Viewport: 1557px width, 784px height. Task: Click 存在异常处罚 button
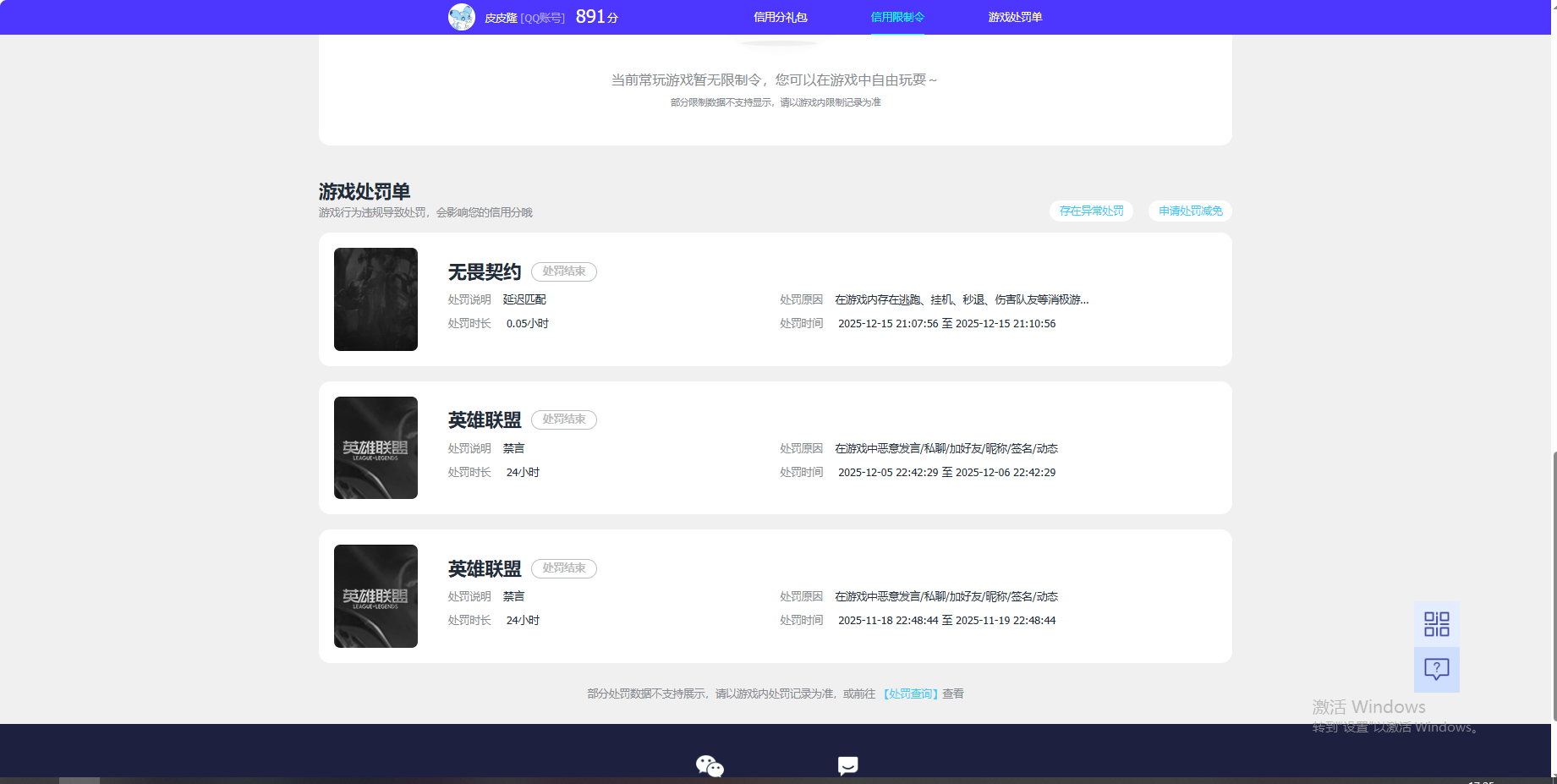(1091, 211)
